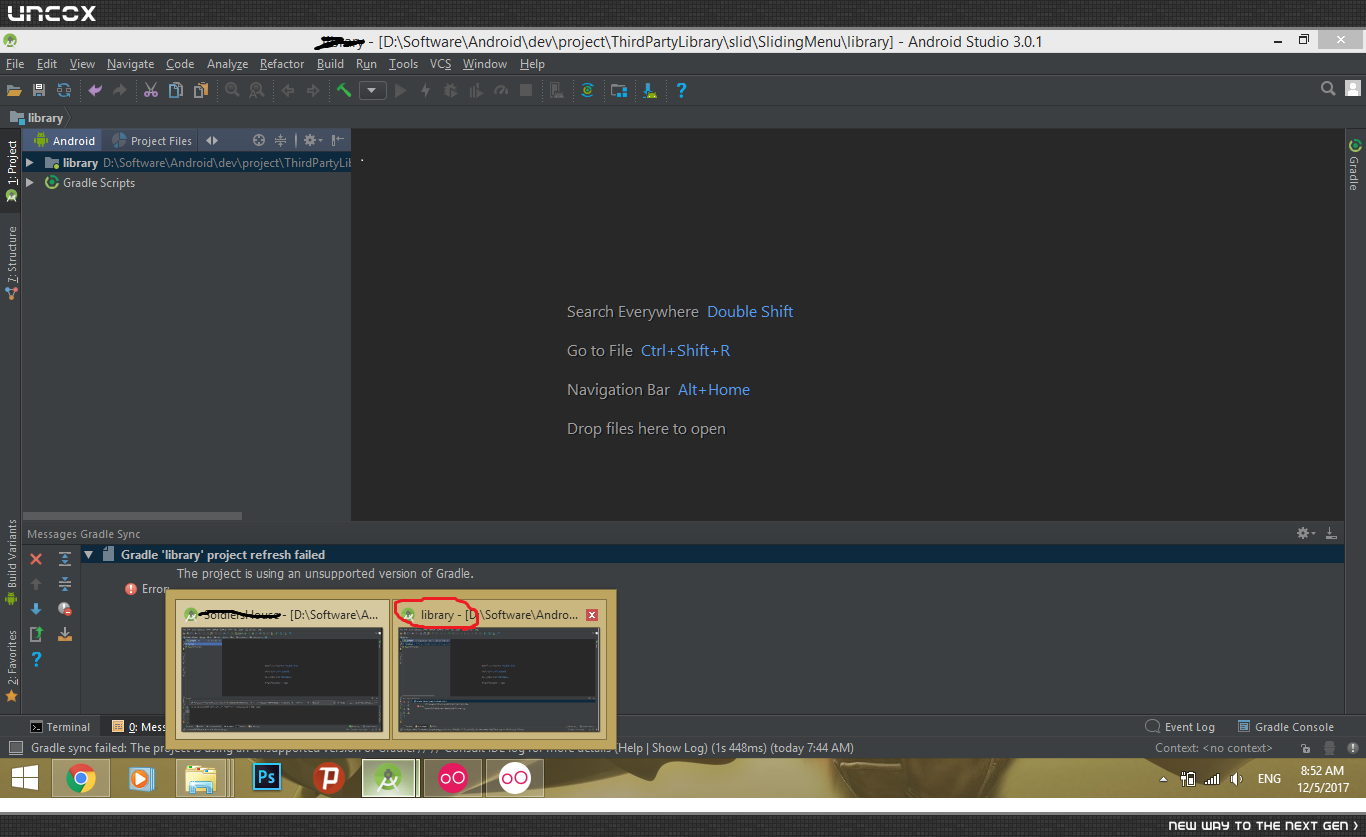Open the Gradle Console tool window
Screen dimensions: 1366x837
tap(1286, 727)
